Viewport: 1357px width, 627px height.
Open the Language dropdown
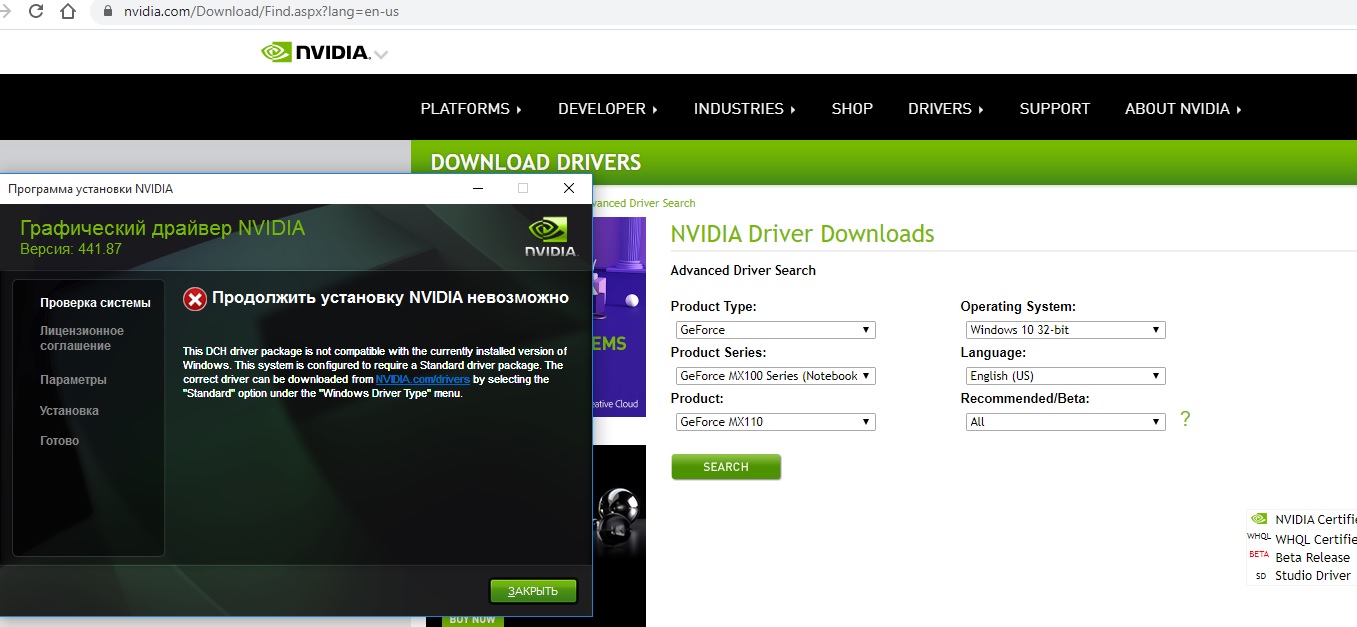[1065, 376]
